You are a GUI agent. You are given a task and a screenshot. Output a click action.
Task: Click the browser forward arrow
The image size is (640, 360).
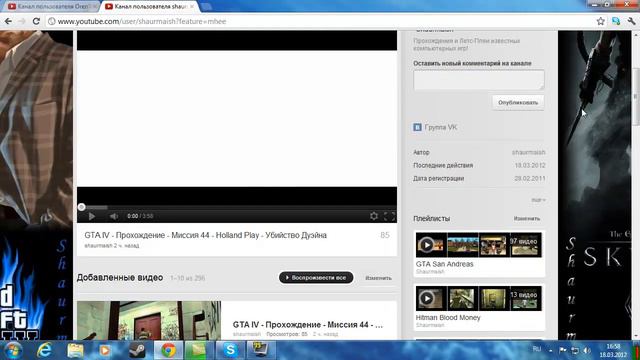[x=22, y=21]
